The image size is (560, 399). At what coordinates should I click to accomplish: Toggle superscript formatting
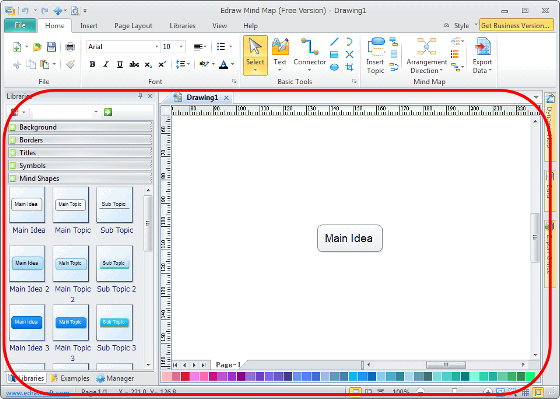pyautogui.click(x=162, y=64)
